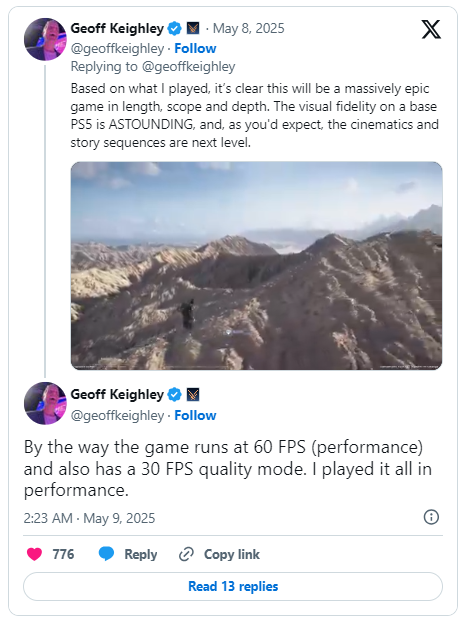467x621 pixels.
Task: Click the blue reply speech bubble icon
Action: pyautogui.click(x=106, y=554)
